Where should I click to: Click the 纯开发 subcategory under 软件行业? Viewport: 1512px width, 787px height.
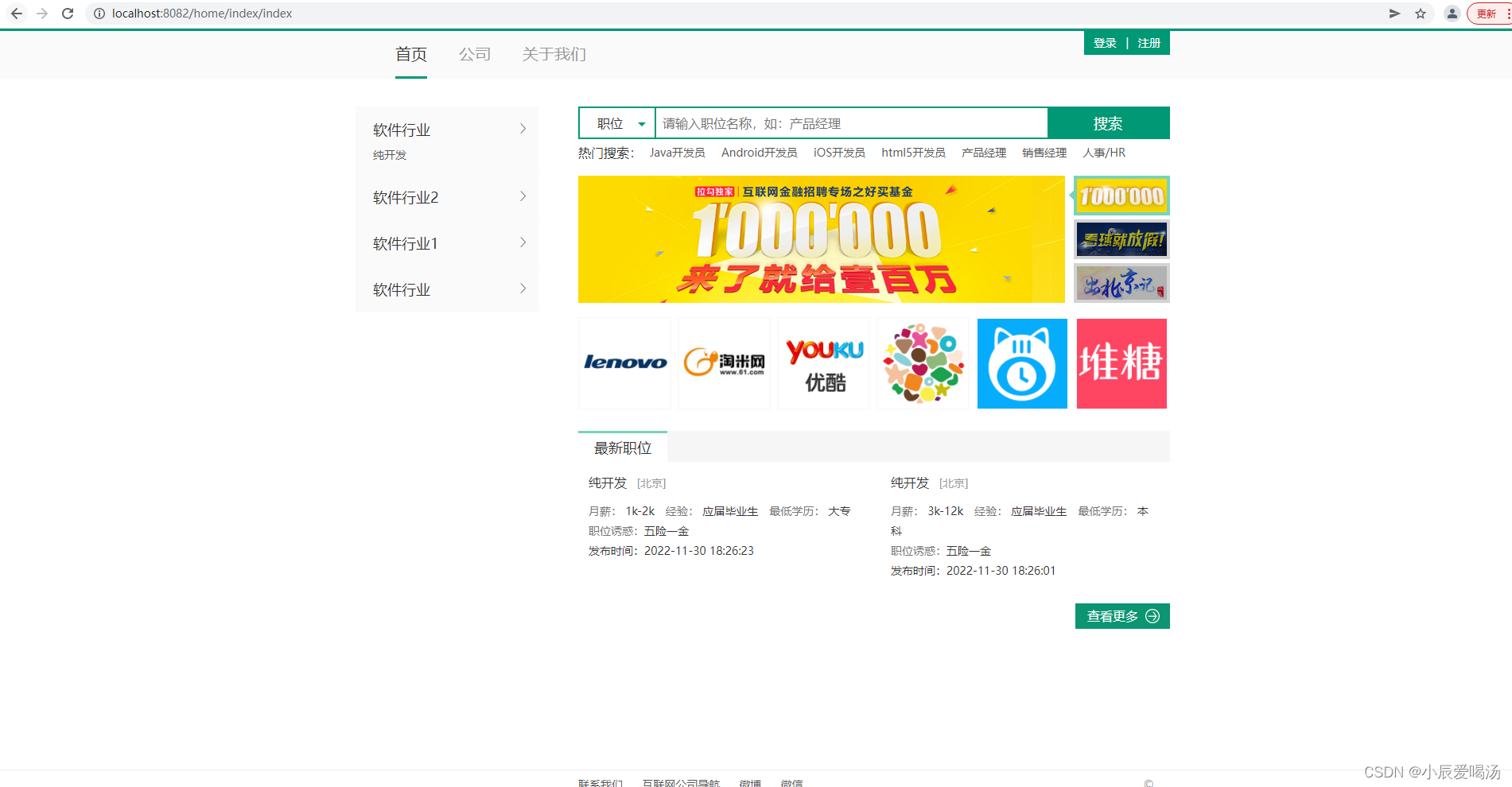pyautogui.click(x=390, y=155)
